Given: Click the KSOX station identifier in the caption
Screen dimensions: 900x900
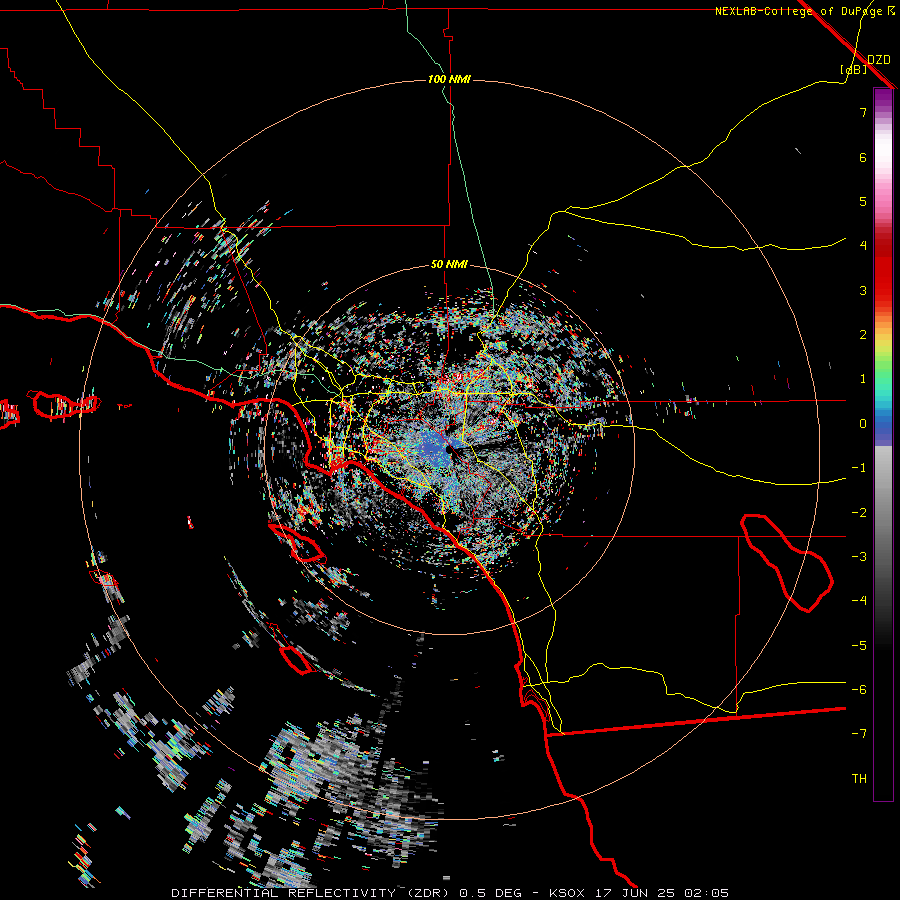Looking at the screenshot, I should [x=568, y=893].
